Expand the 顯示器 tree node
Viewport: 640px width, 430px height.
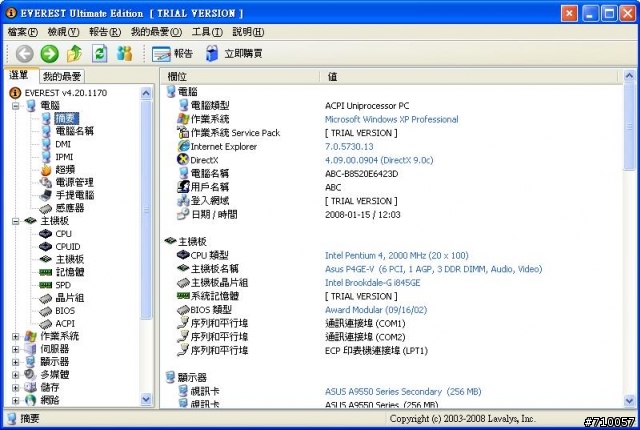16,362
